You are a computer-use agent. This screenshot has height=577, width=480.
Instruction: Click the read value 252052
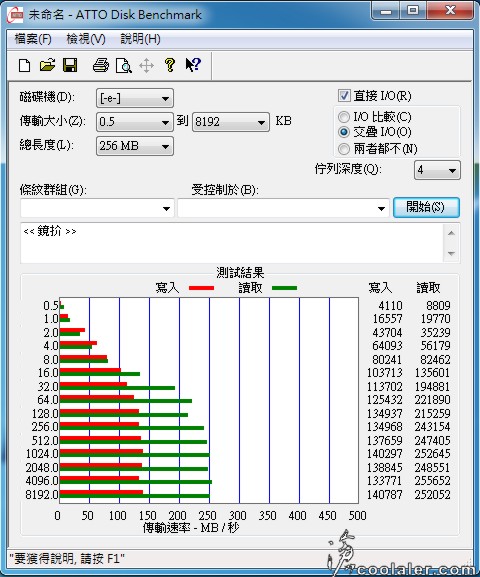433,495
